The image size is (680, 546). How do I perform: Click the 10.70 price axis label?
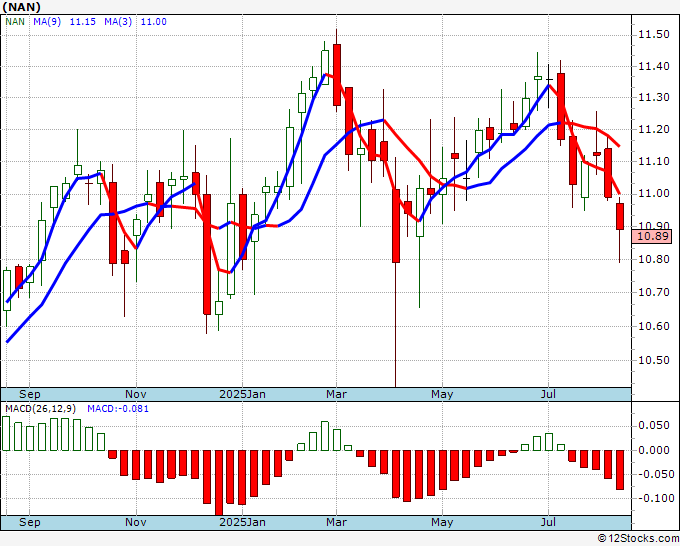click(654, 292)
